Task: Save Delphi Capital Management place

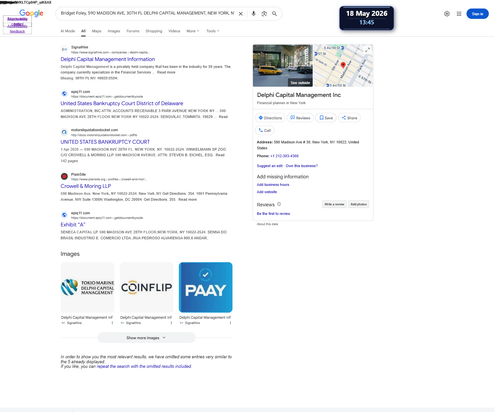Action: (326, 118)
